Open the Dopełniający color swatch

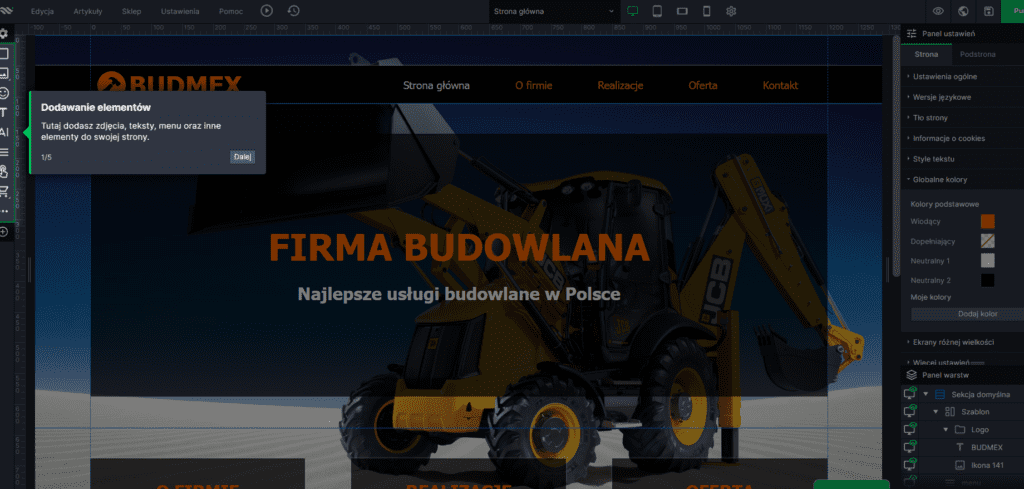pyautogui.click(x=987, y=241)
